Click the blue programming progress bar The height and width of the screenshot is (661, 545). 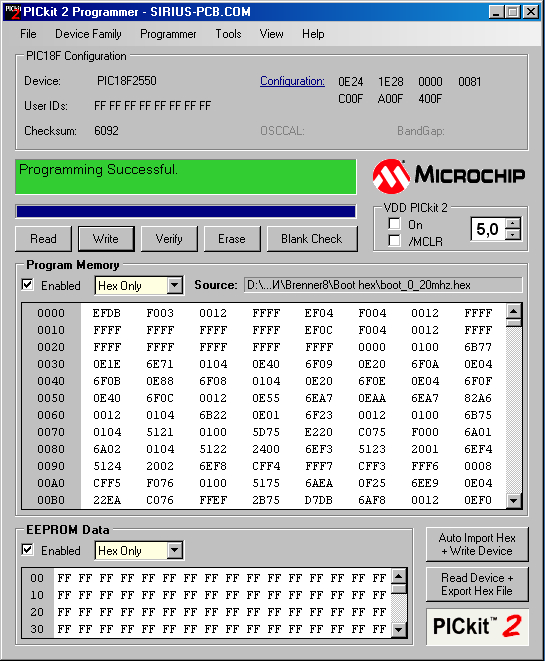(185, 212)
